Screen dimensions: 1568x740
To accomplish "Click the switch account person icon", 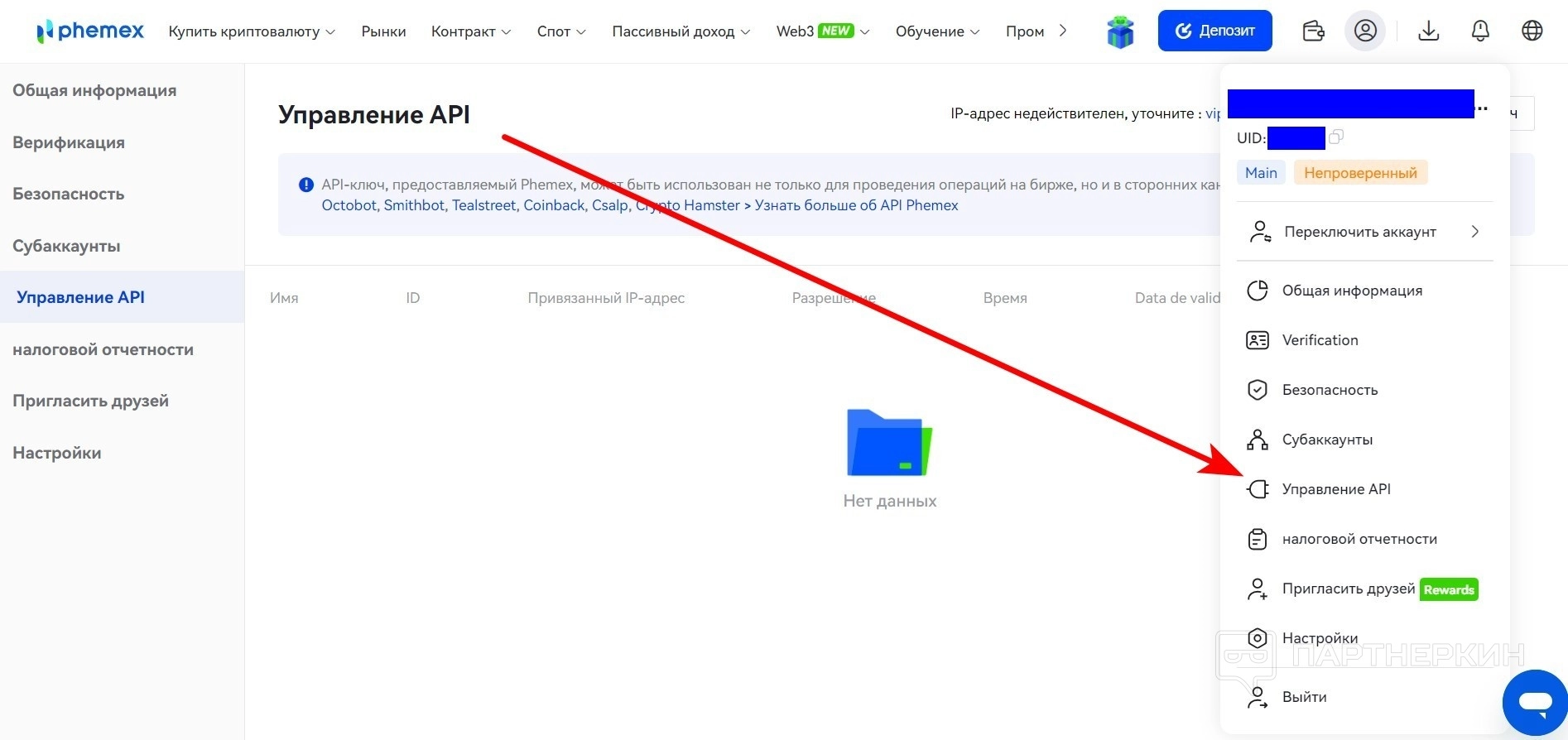I will [1259, 232].
